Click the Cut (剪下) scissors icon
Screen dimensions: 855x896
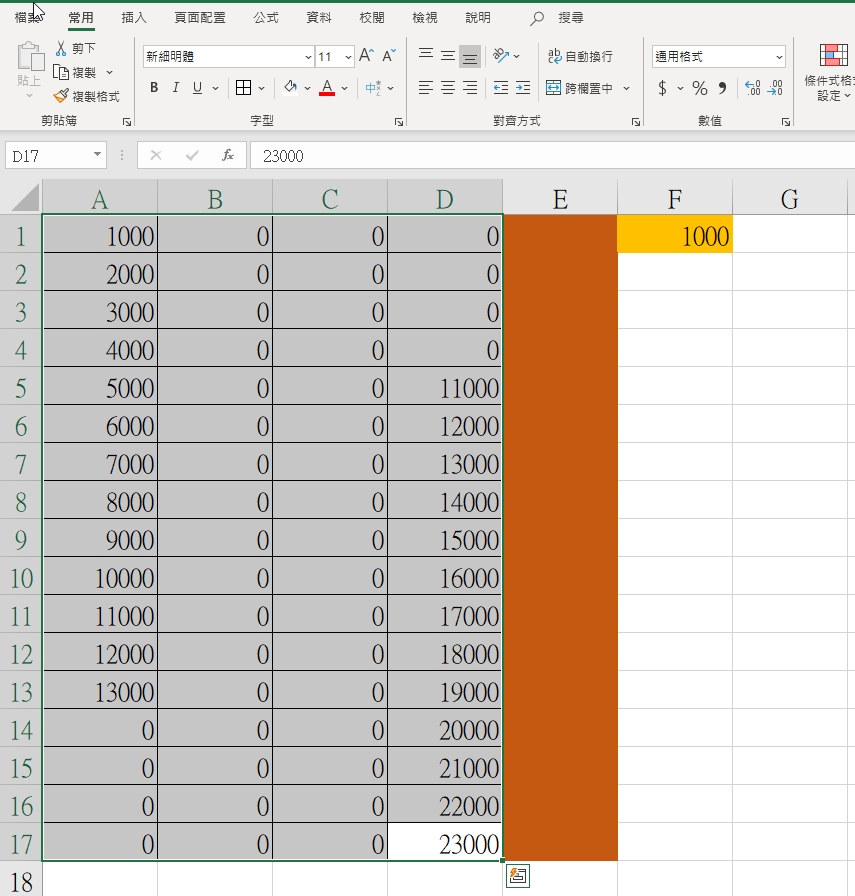62,48
